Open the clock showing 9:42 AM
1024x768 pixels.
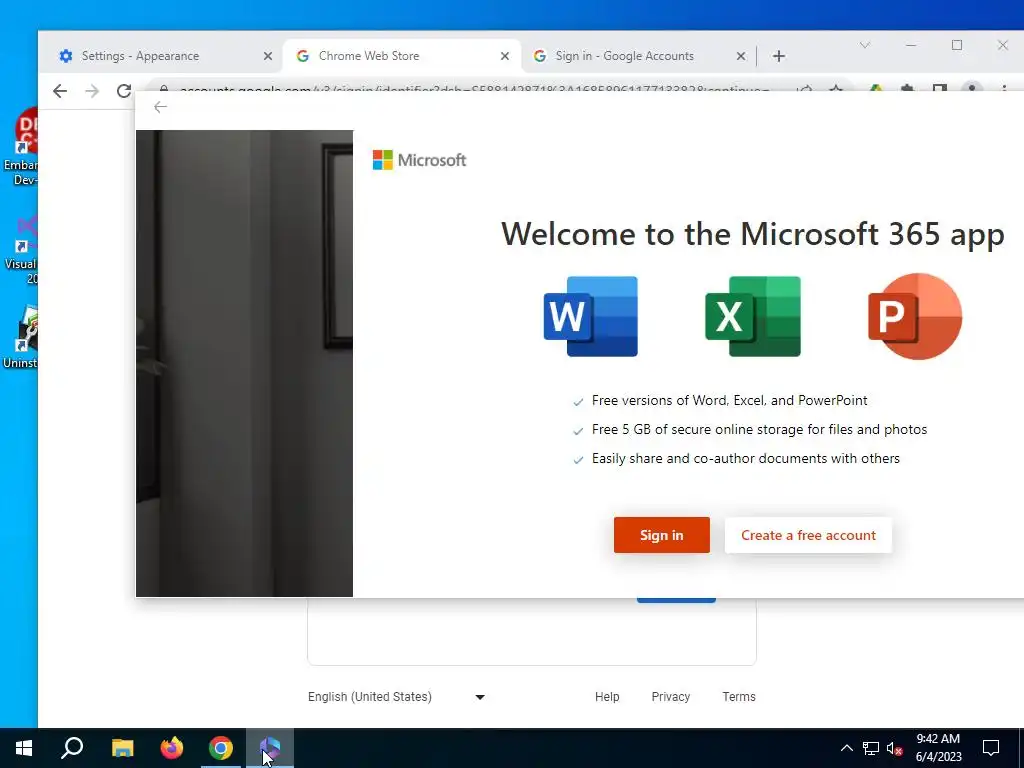pos(938,748)
